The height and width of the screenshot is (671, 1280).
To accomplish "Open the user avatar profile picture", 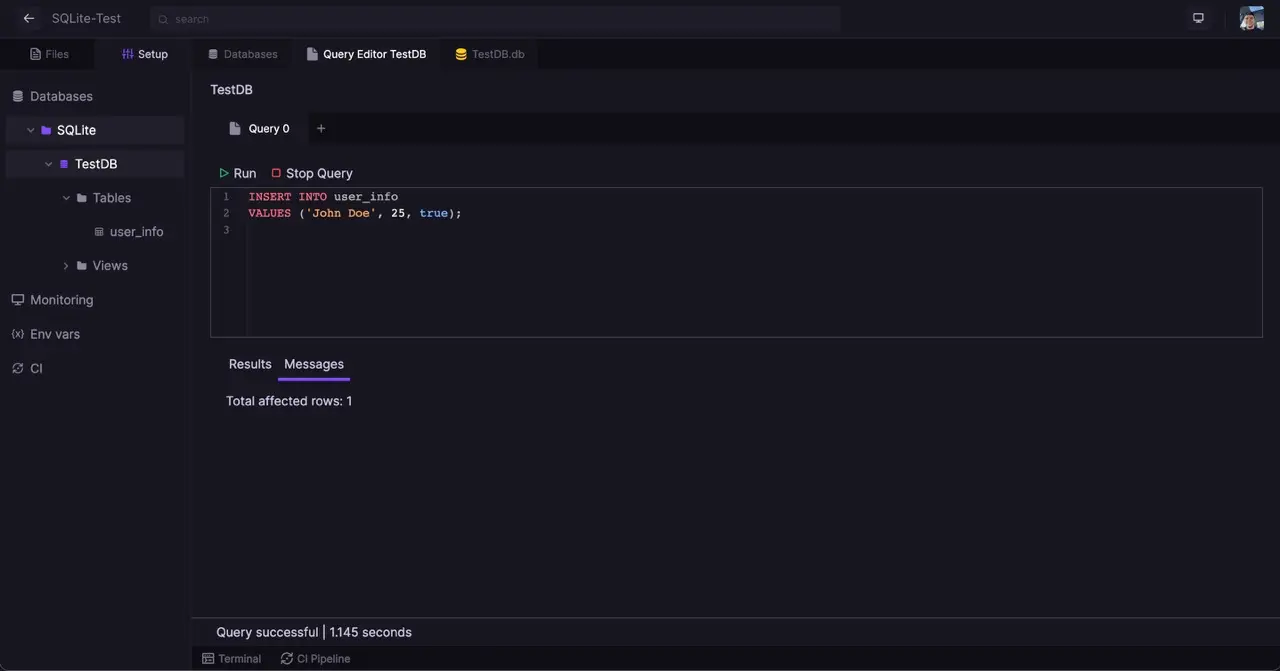I will (x=1251, y=18).
